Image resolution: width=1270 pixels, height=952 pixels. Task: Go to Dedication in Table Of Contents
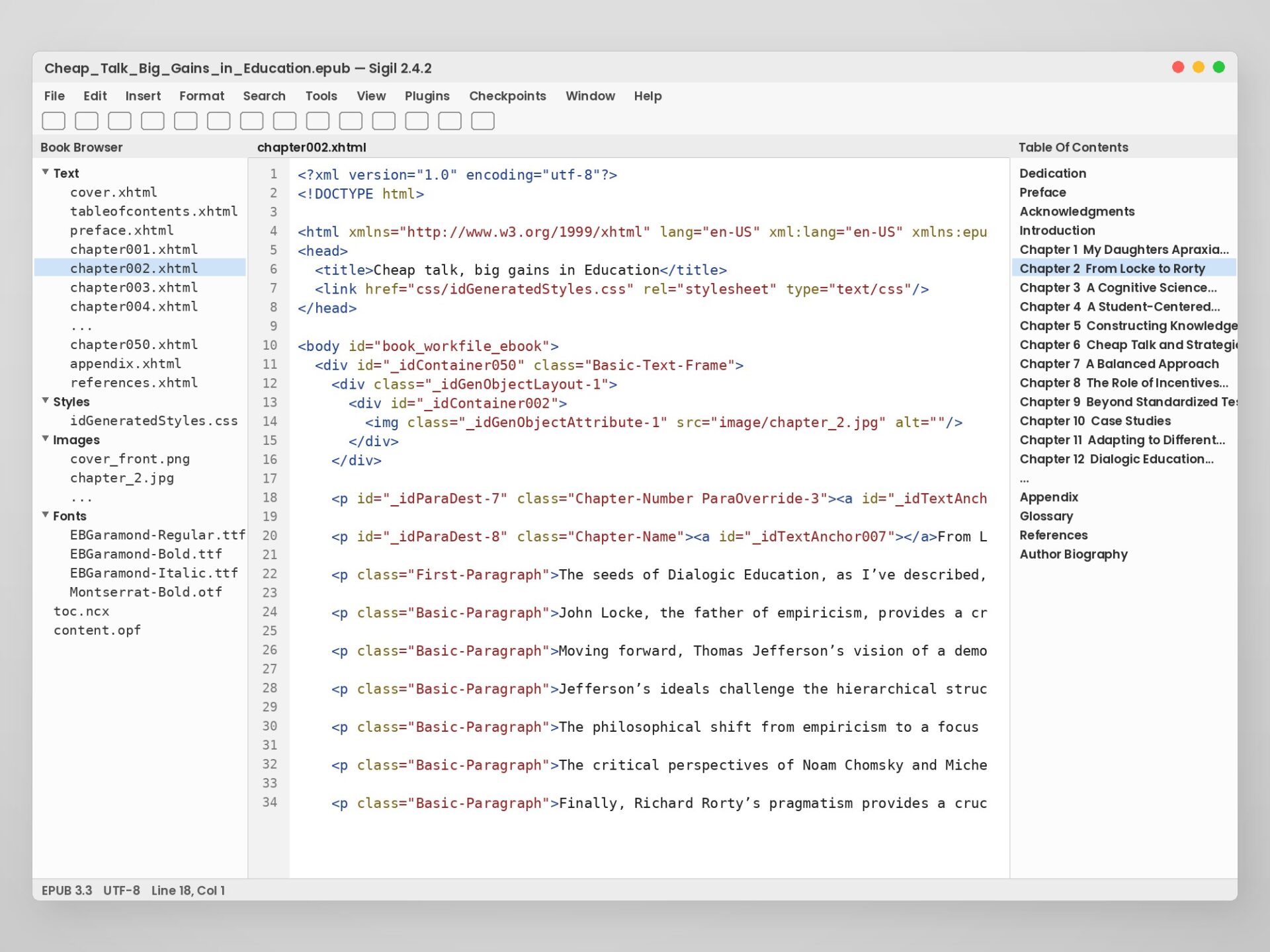click(x=1052, y=173)
